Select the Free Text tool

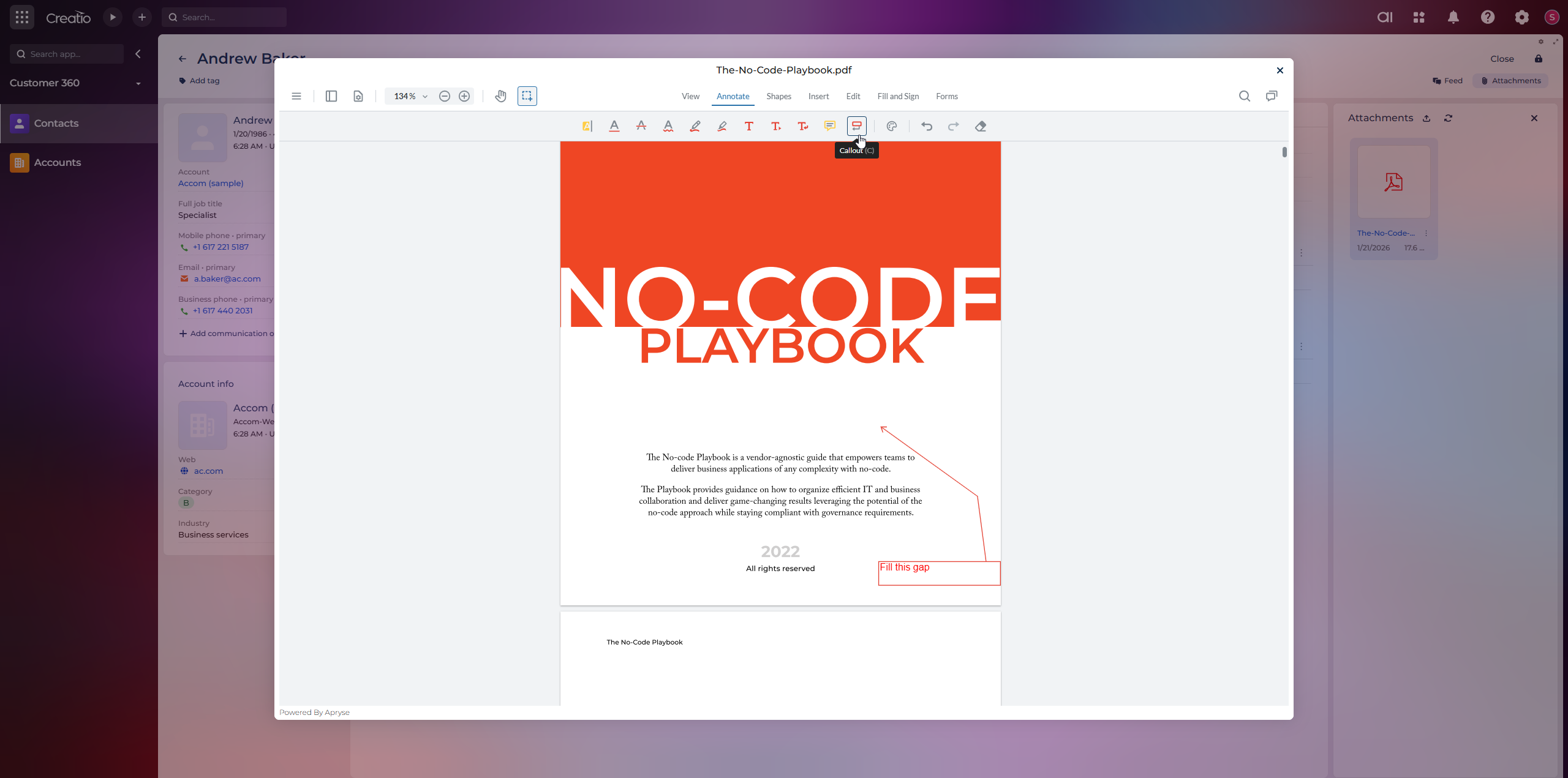coord(748,126)
